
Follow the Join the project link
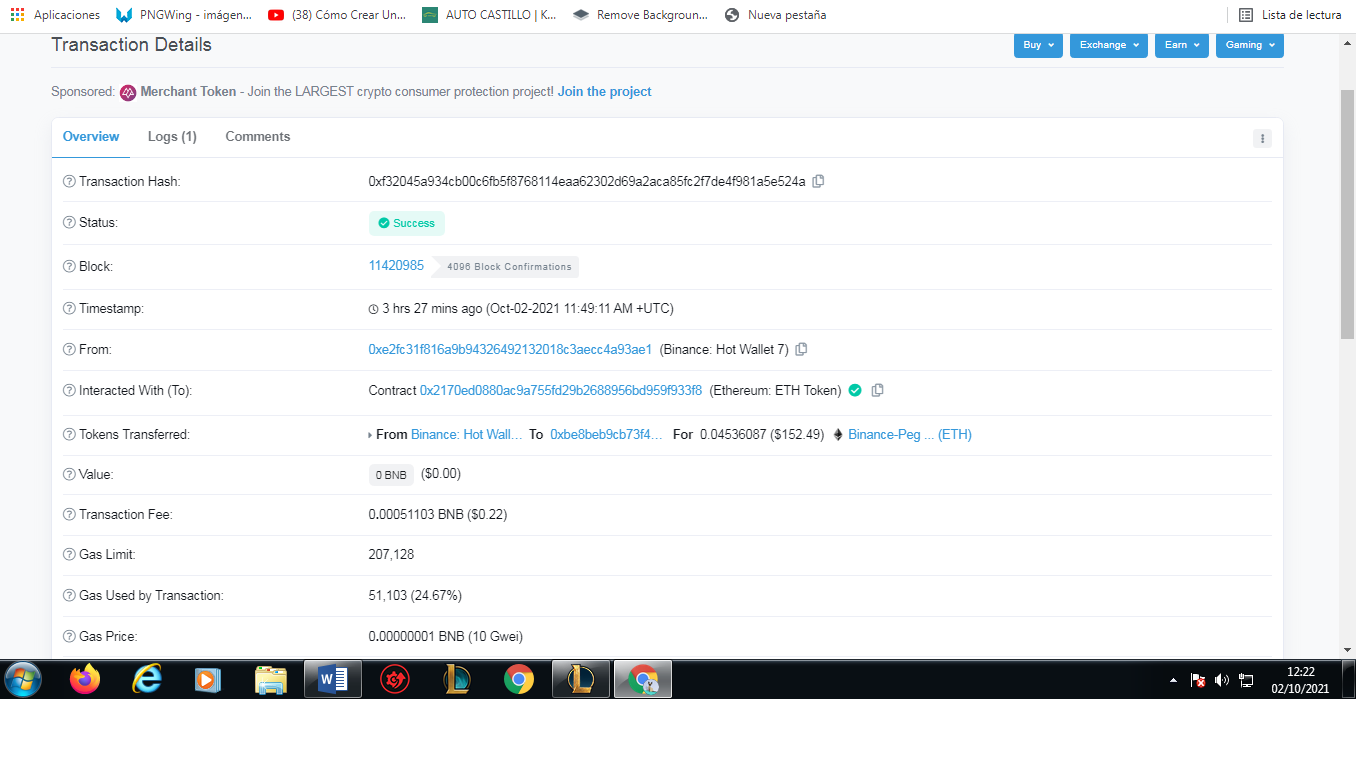pos(605,92)
